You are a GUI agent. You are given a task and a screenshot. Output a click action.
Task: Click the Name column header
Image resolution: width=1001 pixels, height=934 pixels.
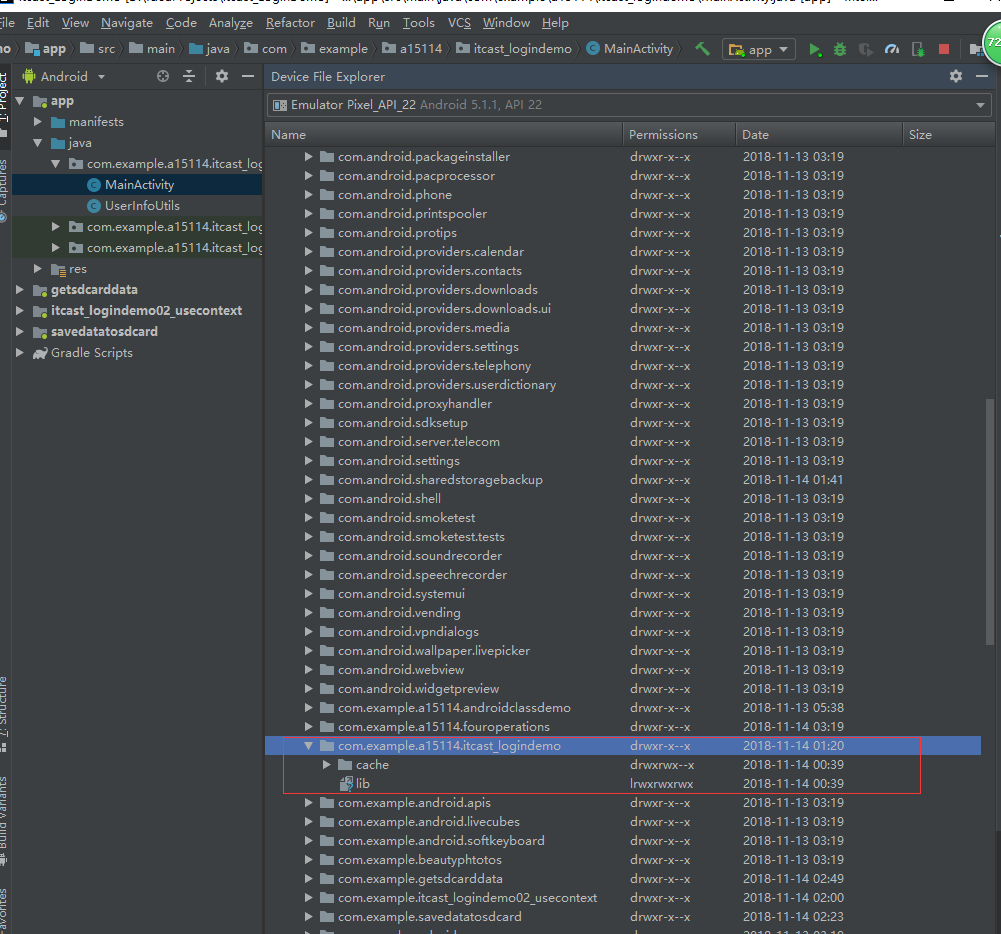444,135
